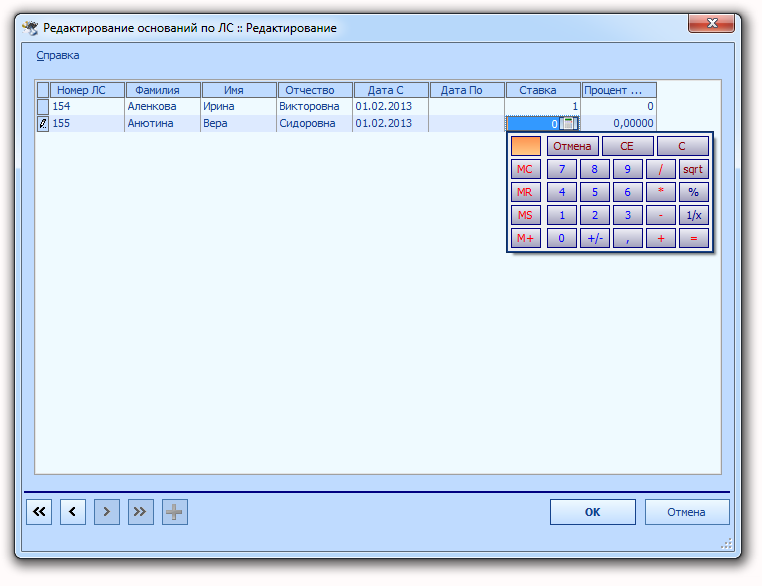Click calculator CE button
The height and width of the screenshot is (586, 762).
point(627,146)
